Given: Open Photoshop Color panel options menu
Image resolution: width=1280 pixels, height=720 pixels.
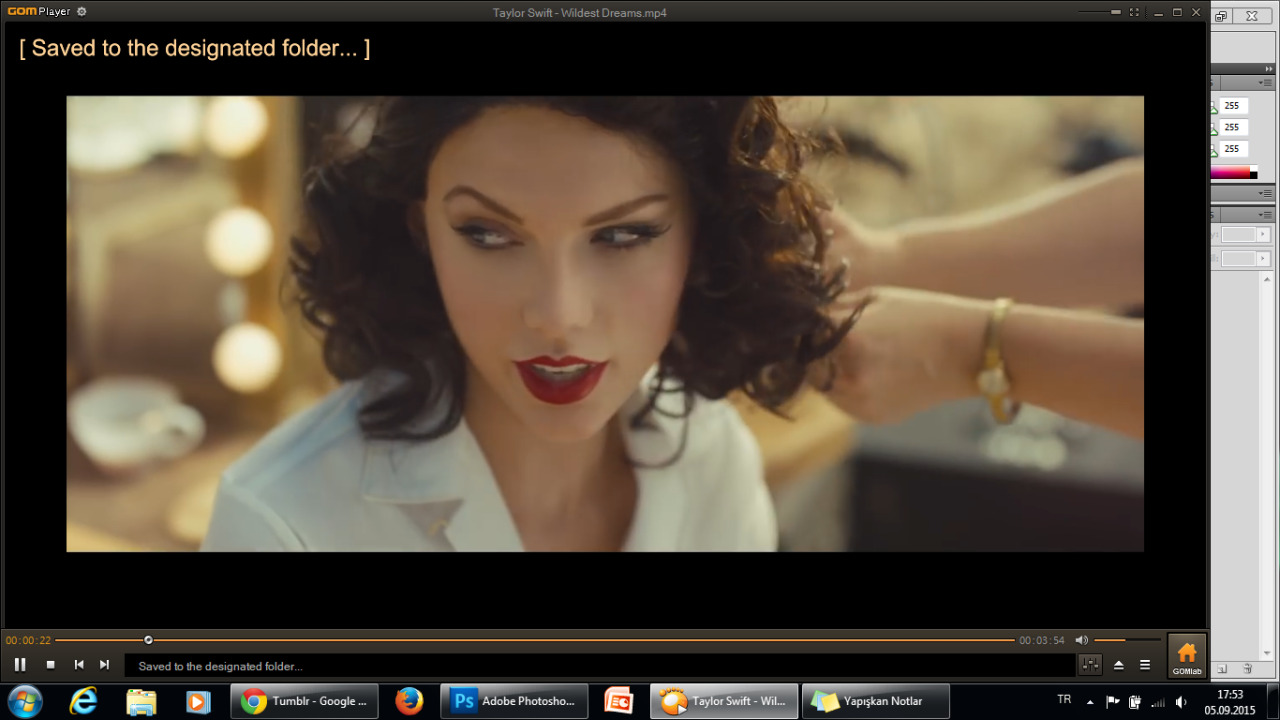Looking at the screenshot, I should [x=1267, y=83].
